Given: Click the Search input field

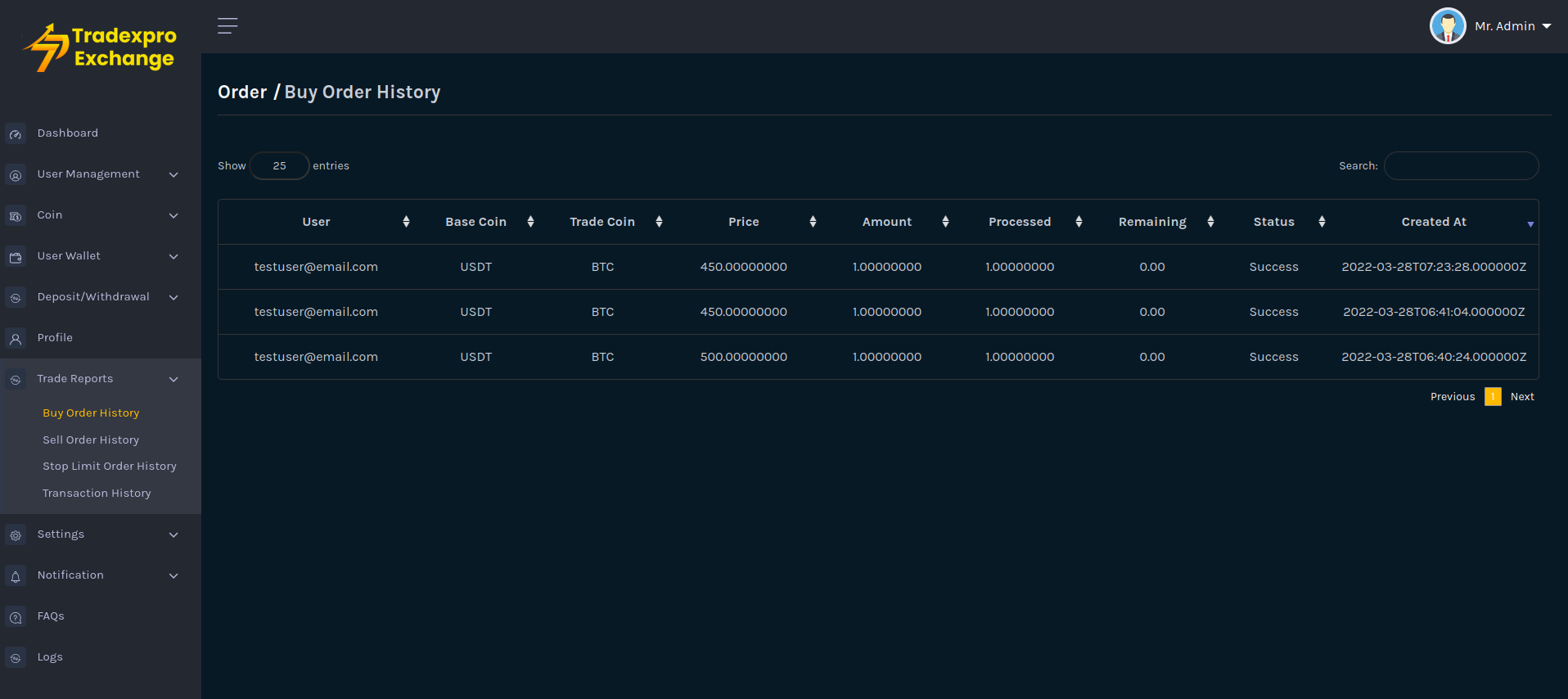Looking at the screenshot, I should tap(1461, 166).
